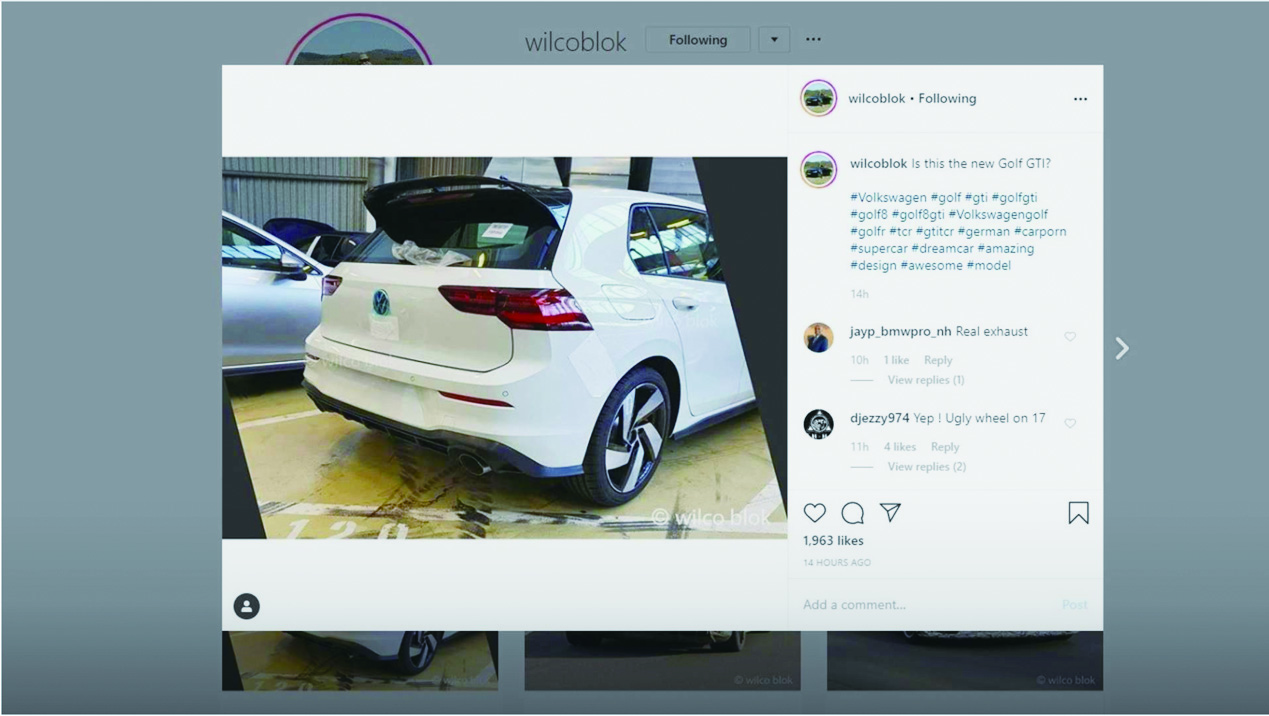Like the post with the heart icon above 1,963 likes
The height and width of the screenshot is (716, 1269).
pos(815,513)
